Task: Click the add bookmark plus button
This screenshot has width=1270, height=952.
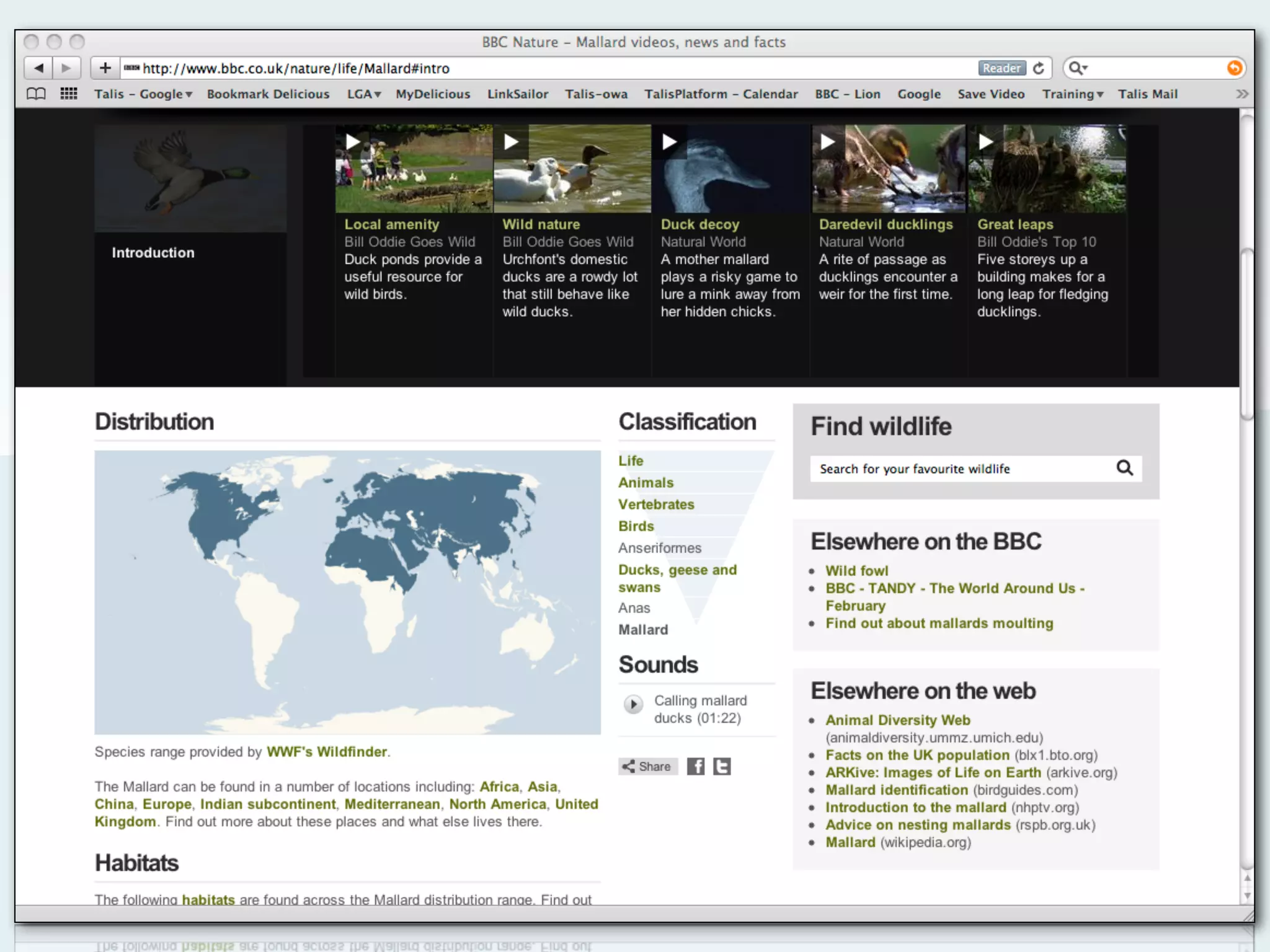Action: 105,68
